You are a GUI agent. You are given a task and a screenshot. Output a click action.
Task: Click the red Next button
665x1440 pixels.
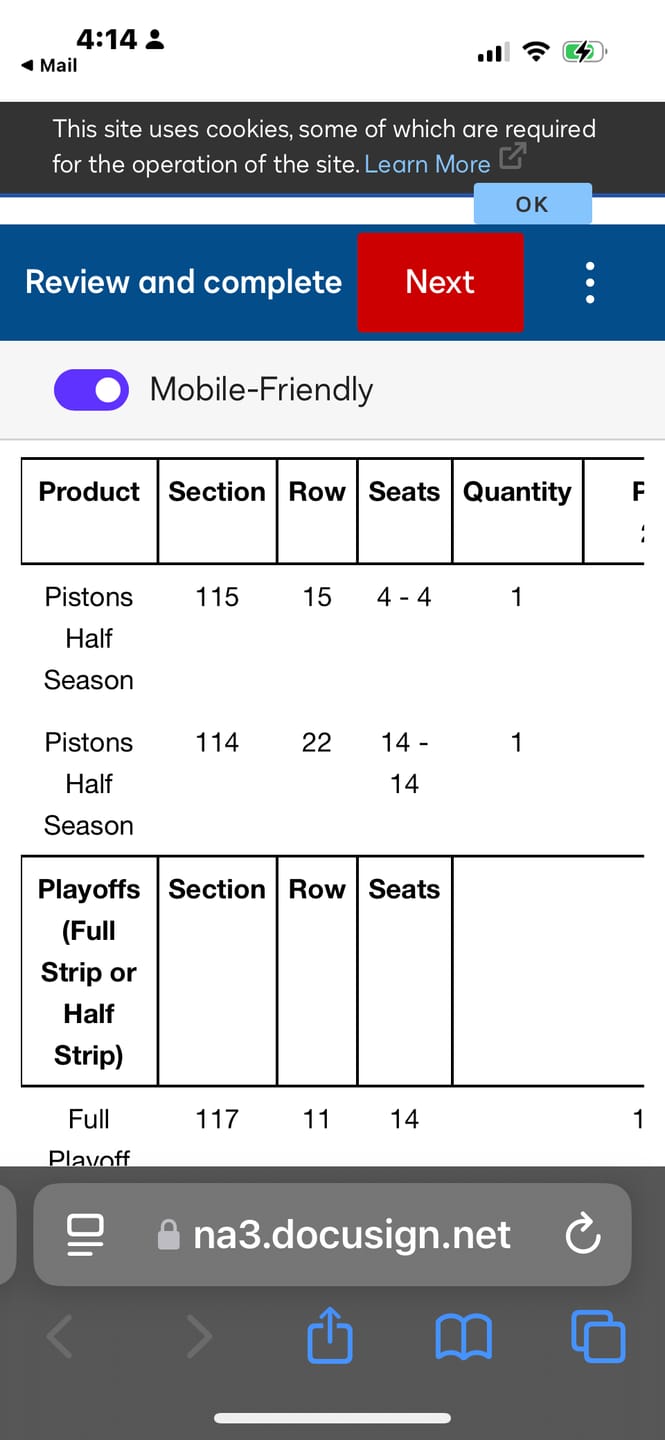coord(440,282)
